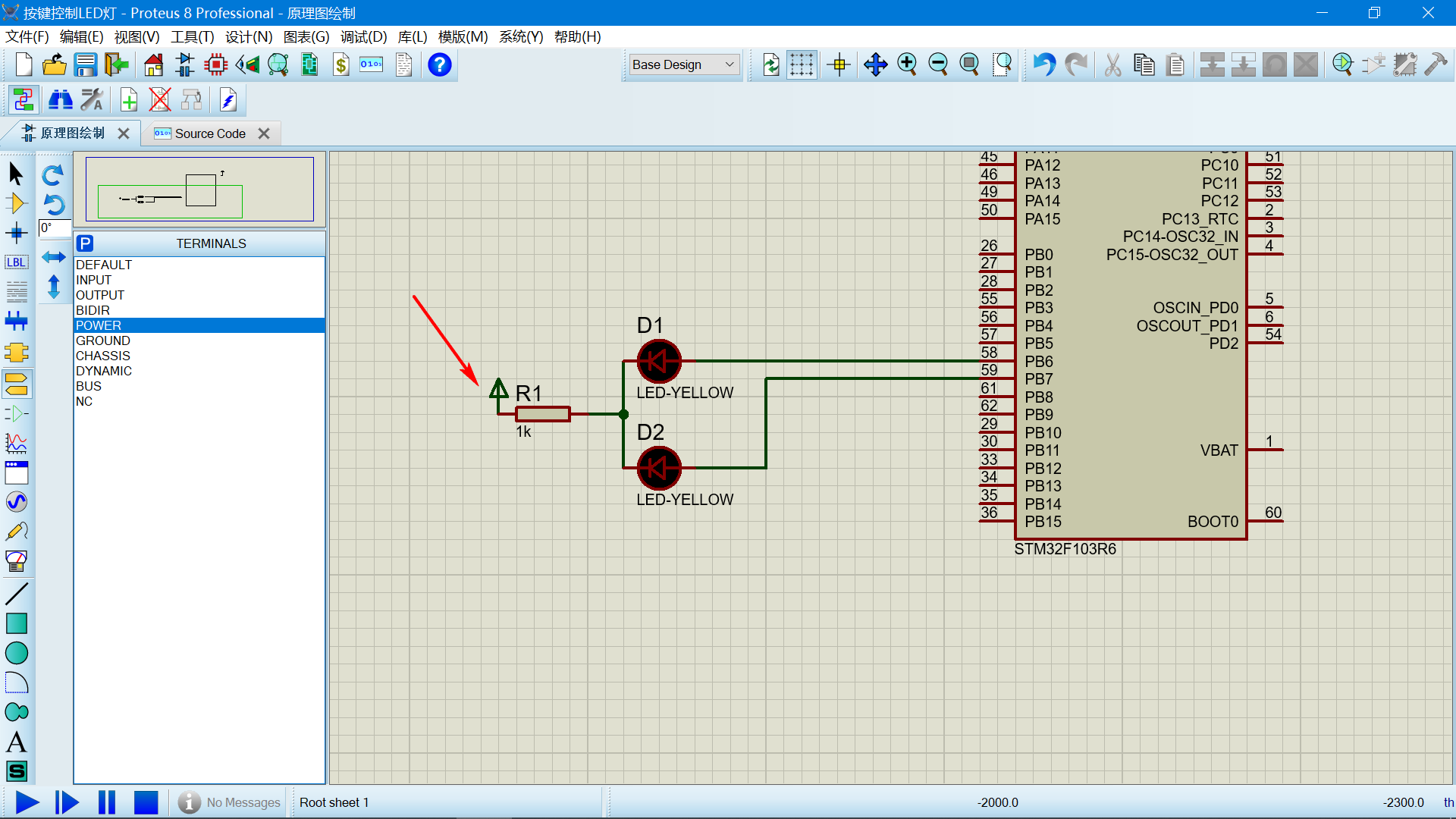The width and height of the screenshot is (1456, 819).
Task: Click P pick terminals button
Action: (85, 243)
